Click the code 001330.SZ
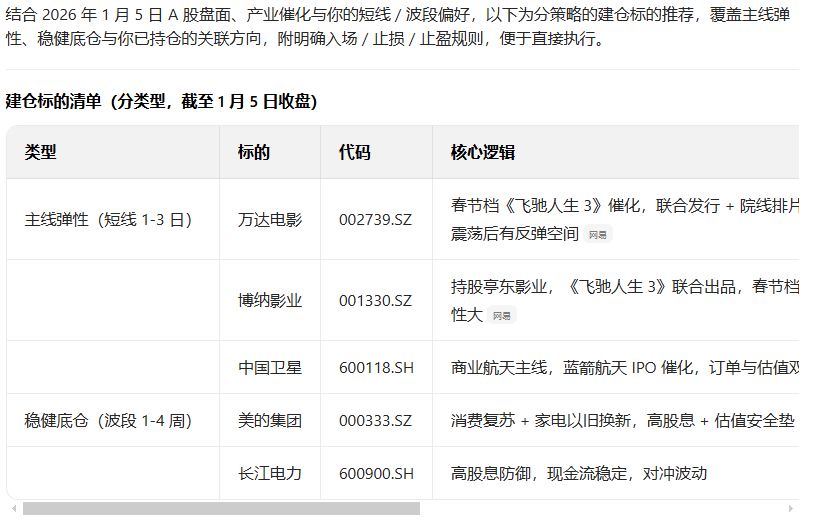 (x=376, y=301)
